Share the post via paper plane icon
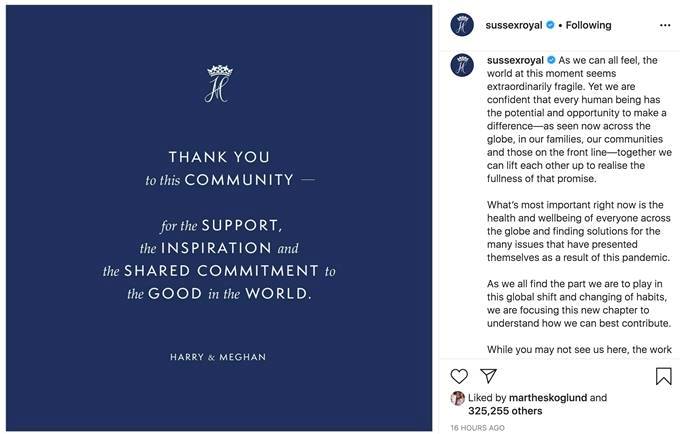Screen dimensions: 680x434 tap(489, 376)
